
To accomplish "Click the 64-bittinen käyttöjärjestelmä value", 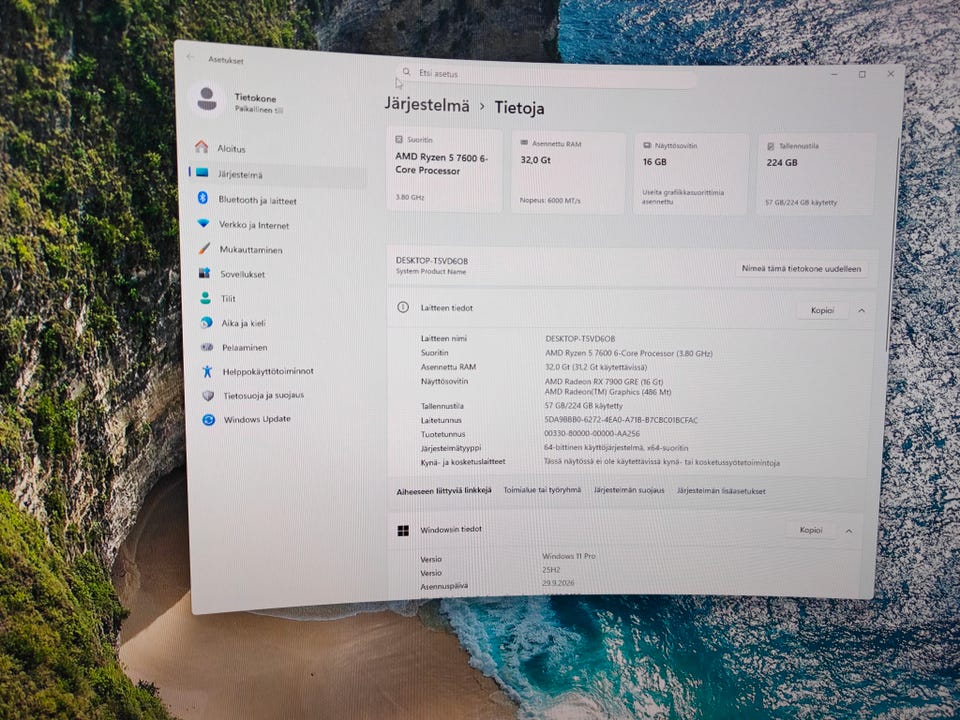I will (x=616, y=448).
